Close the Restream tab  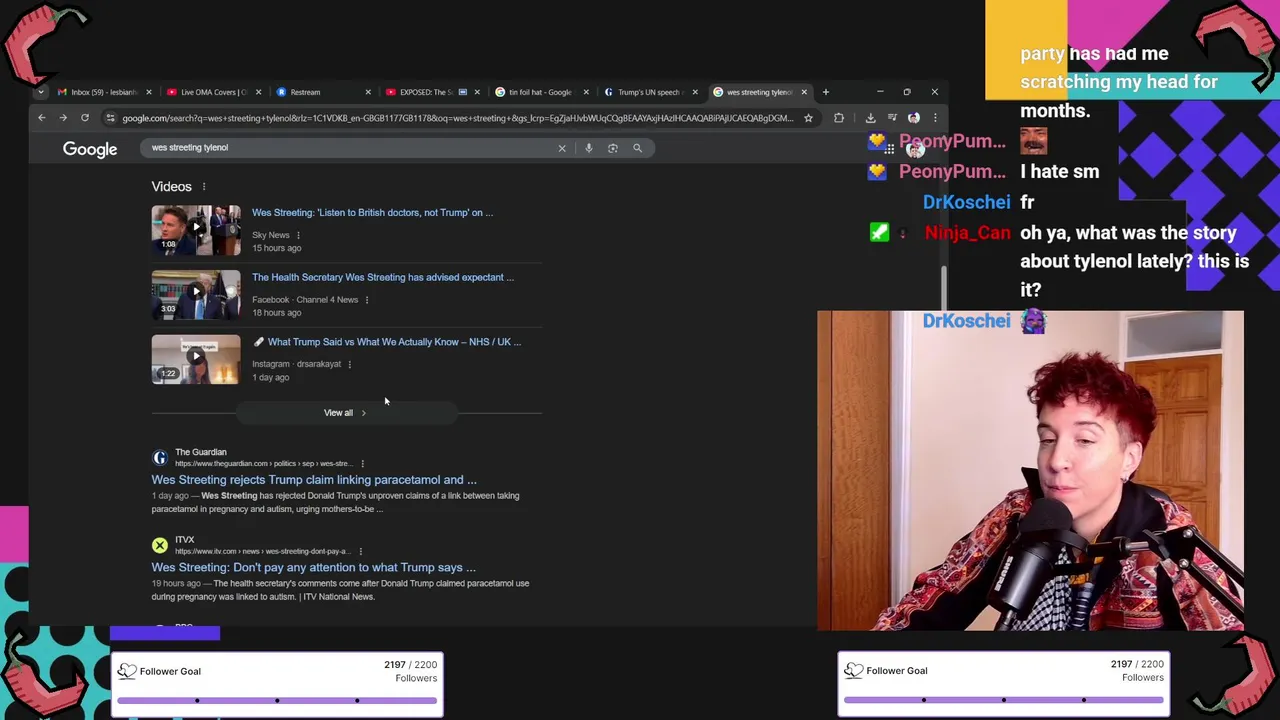368,92
